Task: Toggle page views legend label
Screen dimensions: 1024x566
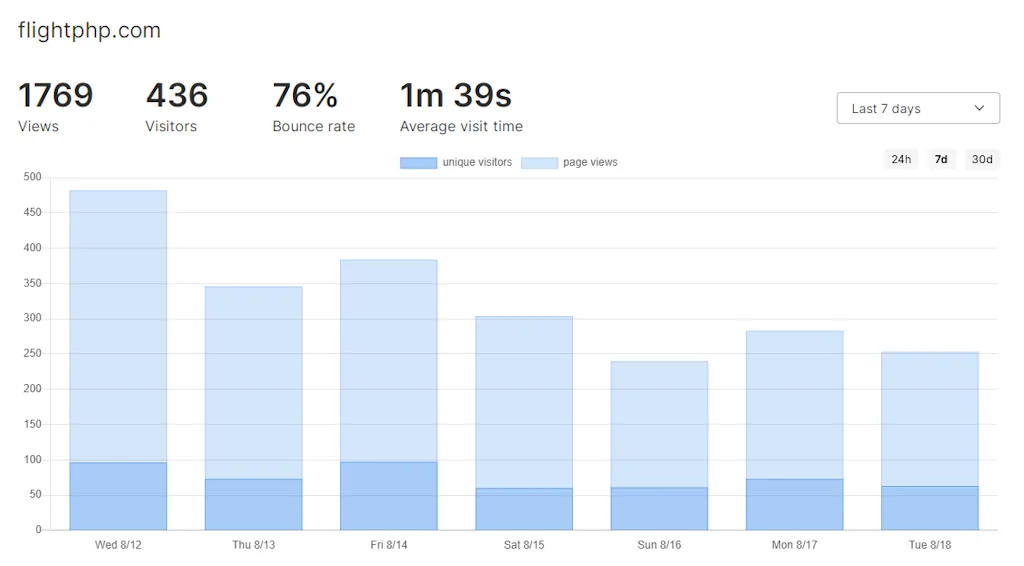Action: (590, 163)
